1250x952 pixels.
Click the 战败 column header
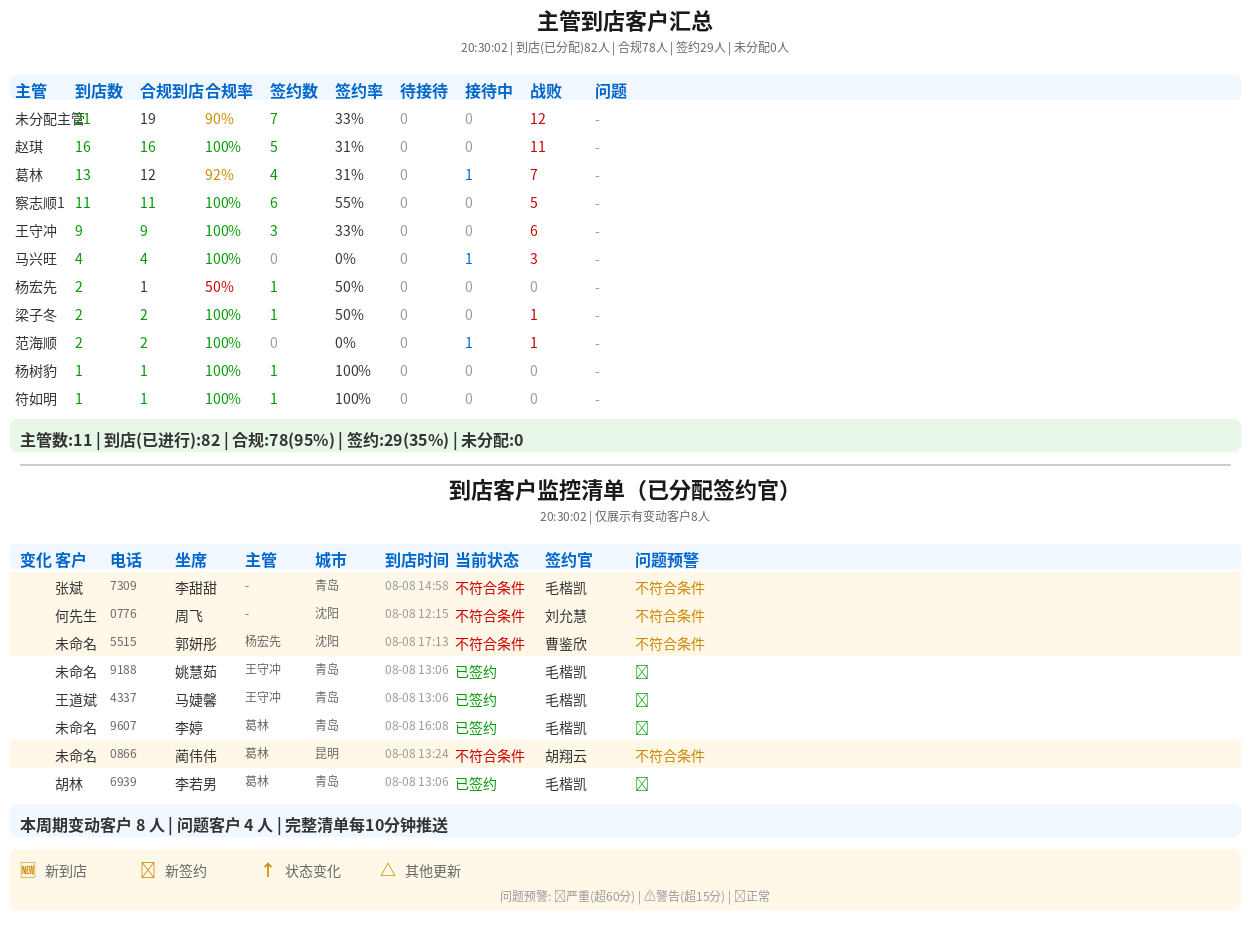coord(546,91)
